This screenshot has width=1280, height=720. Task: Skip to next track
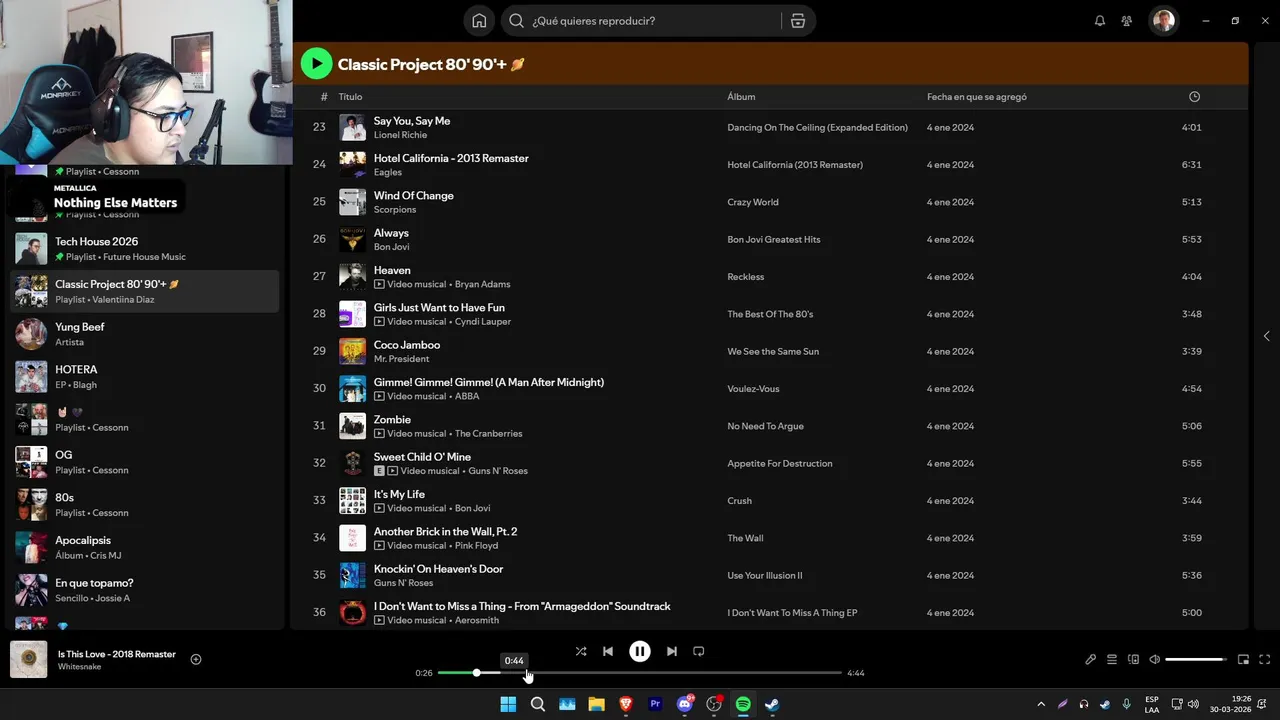672,651
